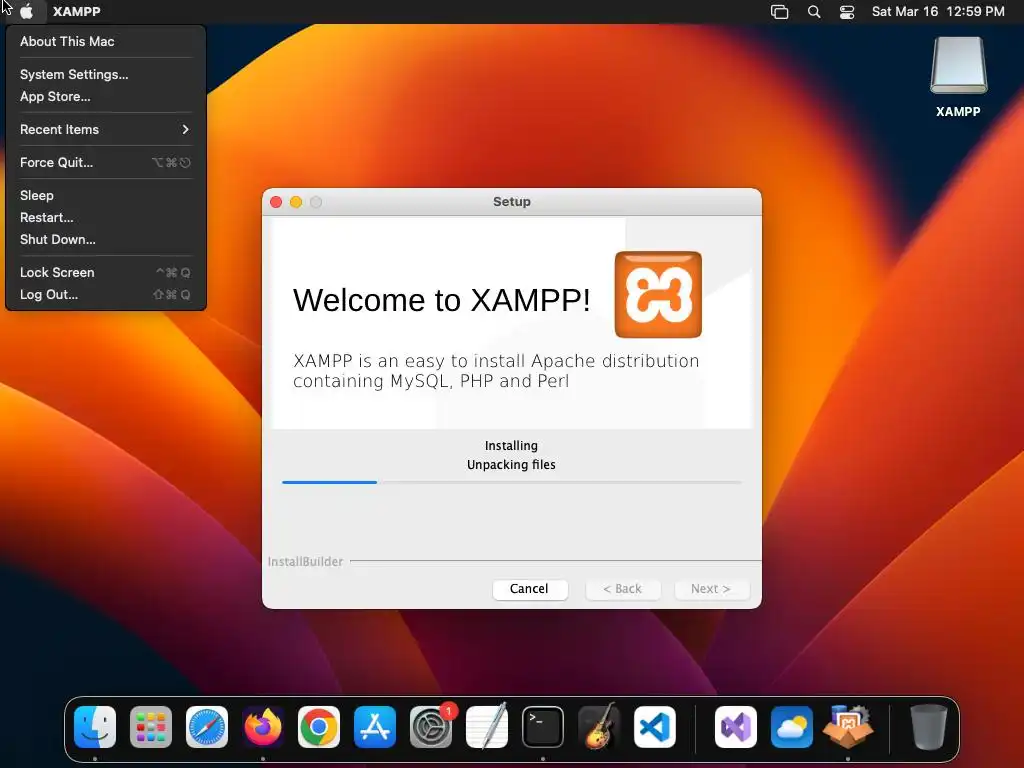Viewport: 1024px width, 768px height.
Task: Click the InstallBuilder label
Action: (x=305, y=562)
